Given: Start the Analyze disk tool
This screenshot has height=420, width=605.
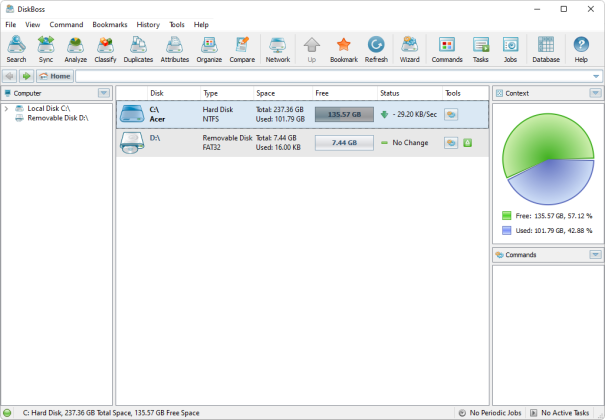Looking at the screenshot, I should 76,49.
